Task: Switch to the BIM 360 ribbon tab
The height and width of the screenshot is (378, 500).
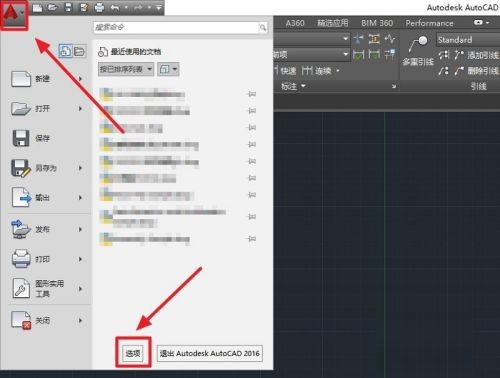Action: tap(377, 23)
